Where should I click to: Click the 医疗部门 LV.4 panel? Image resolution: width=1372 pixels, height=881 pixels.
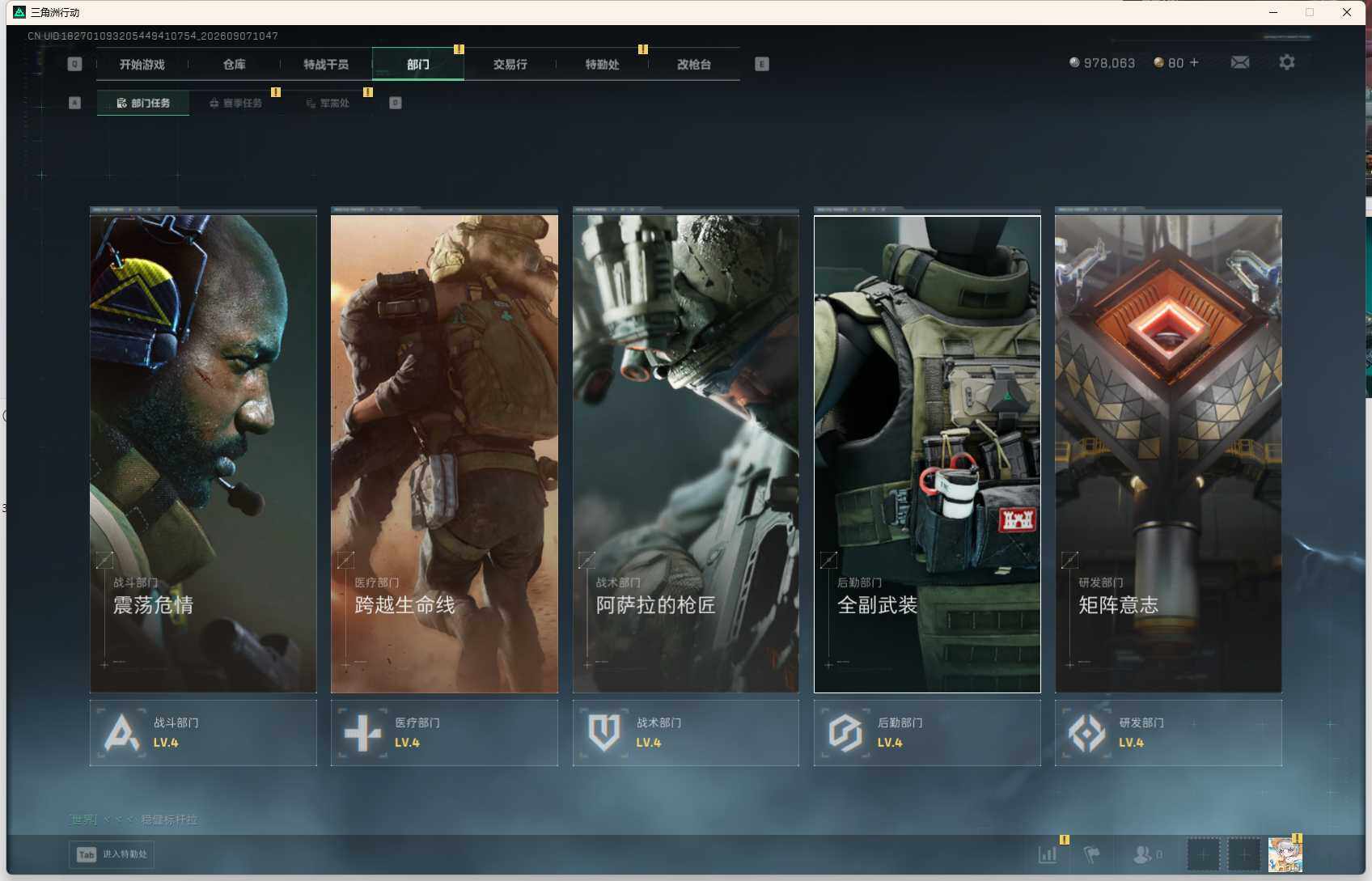(444, 733)
